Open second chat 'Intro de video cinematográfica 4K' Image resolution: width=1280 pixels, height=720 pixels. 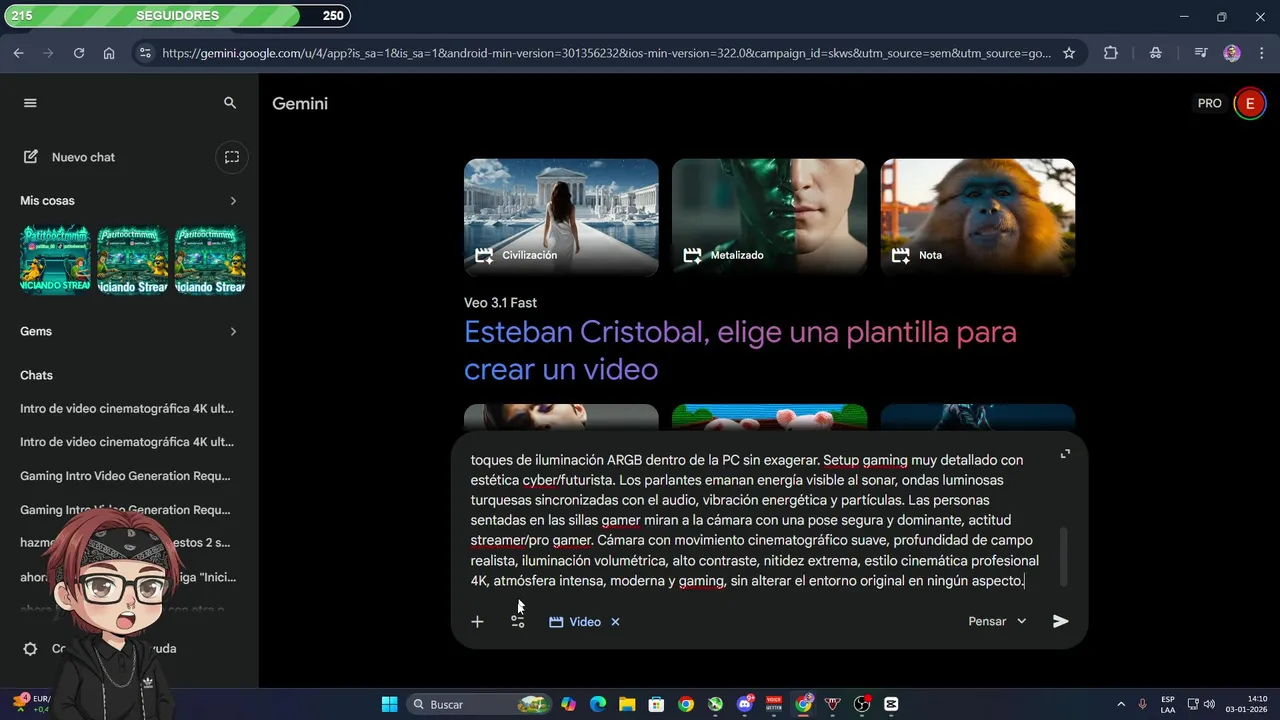click(128, 442)
